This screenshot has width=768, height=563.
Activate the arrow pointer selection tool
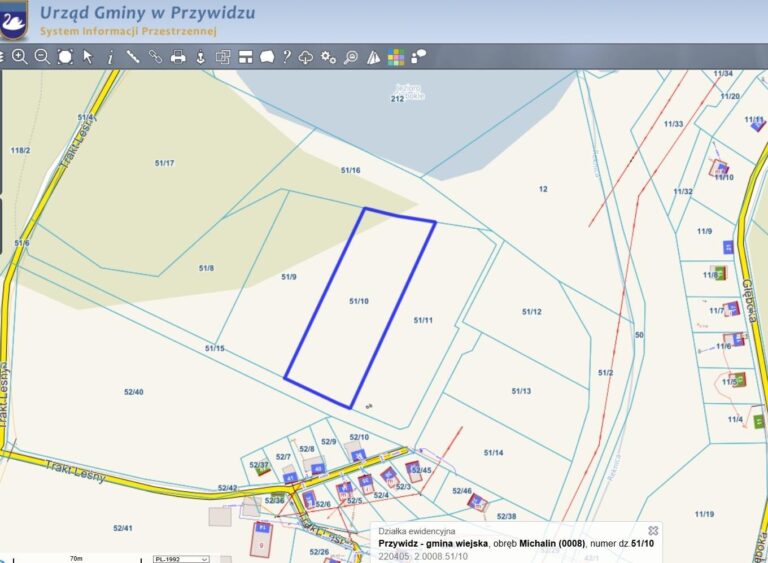88,57
